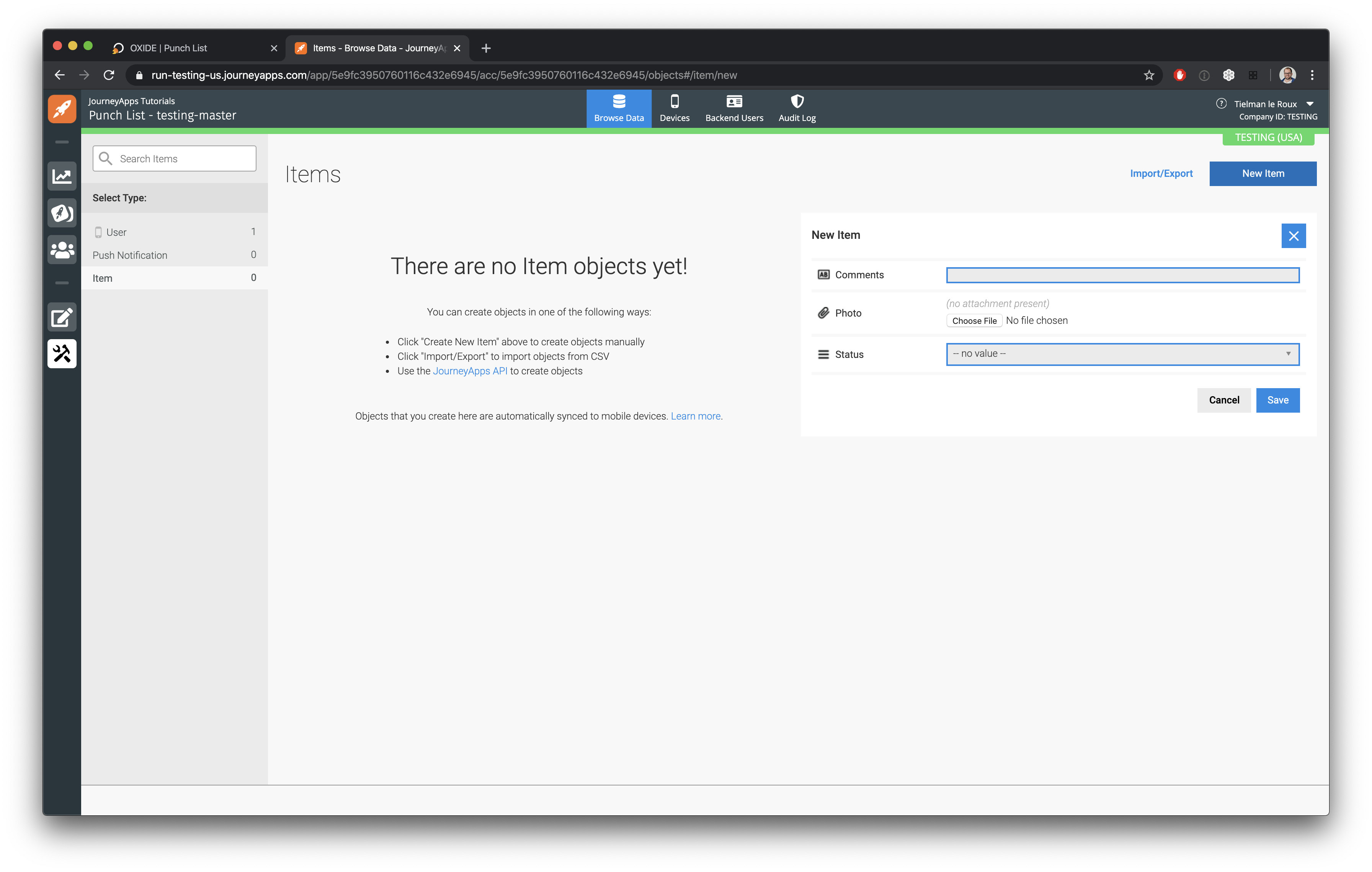
Task: Open the rocket deploy sidebar icon
Action: (62, 213)
